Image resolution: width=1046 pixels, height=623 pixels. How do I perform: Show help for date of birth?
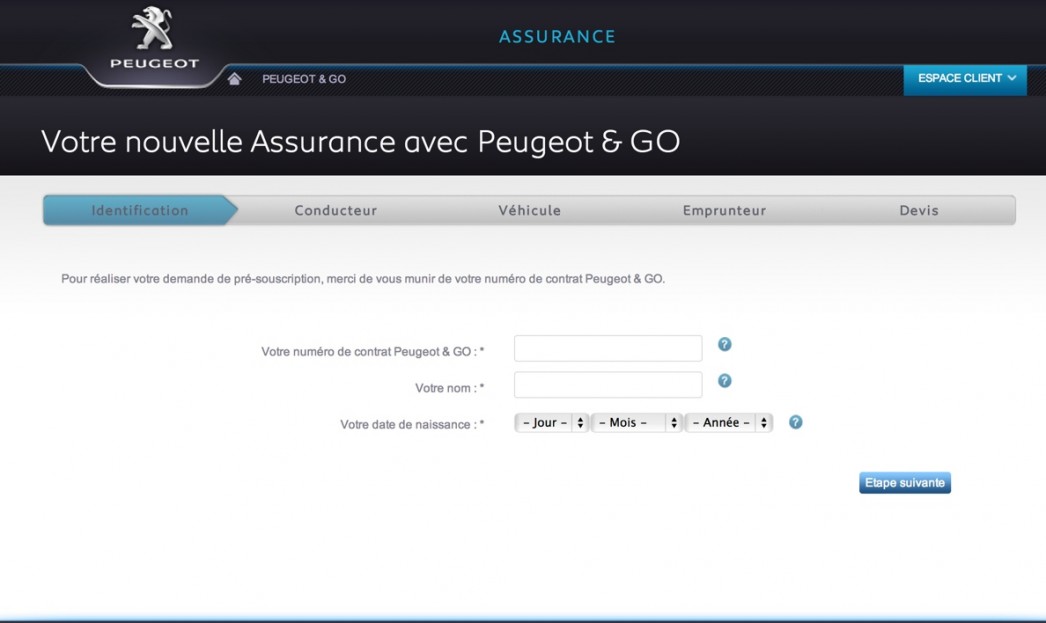pos(795,422)
